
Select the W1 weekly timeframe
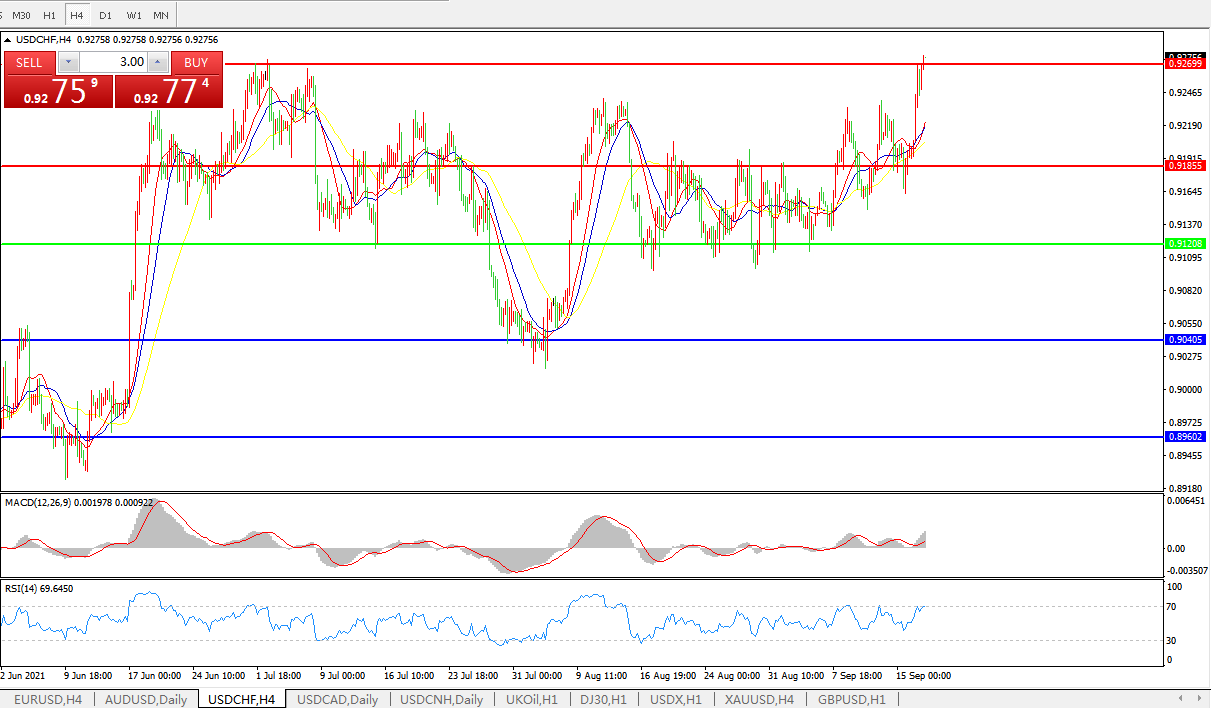(x=133, y=15)
